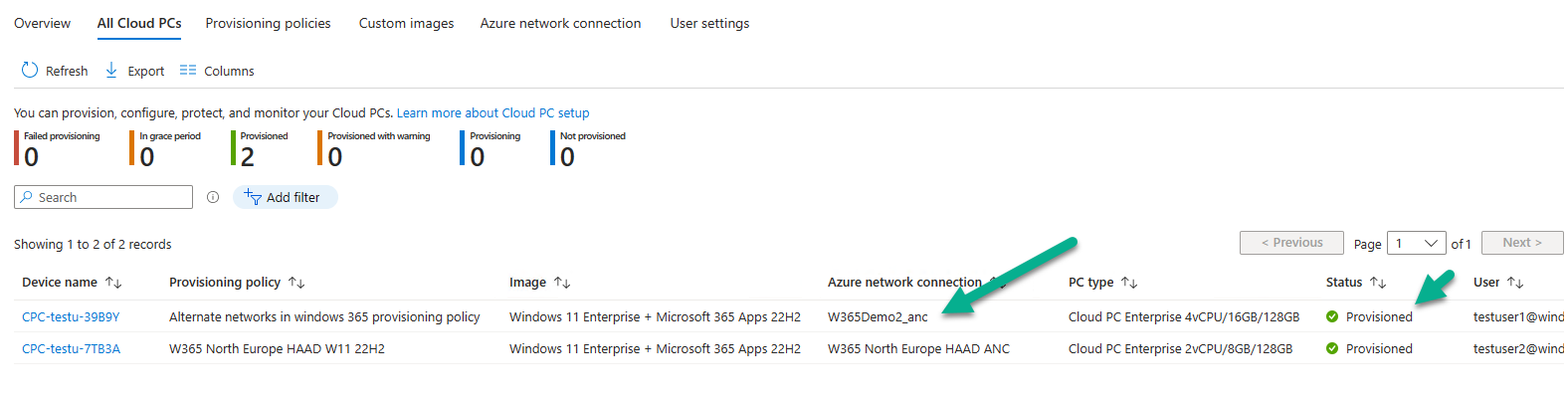Image resolution: width=1568 pixels, height=402 pixels.
Task: Sort by Image column arrows
Action: click(562, 283)
